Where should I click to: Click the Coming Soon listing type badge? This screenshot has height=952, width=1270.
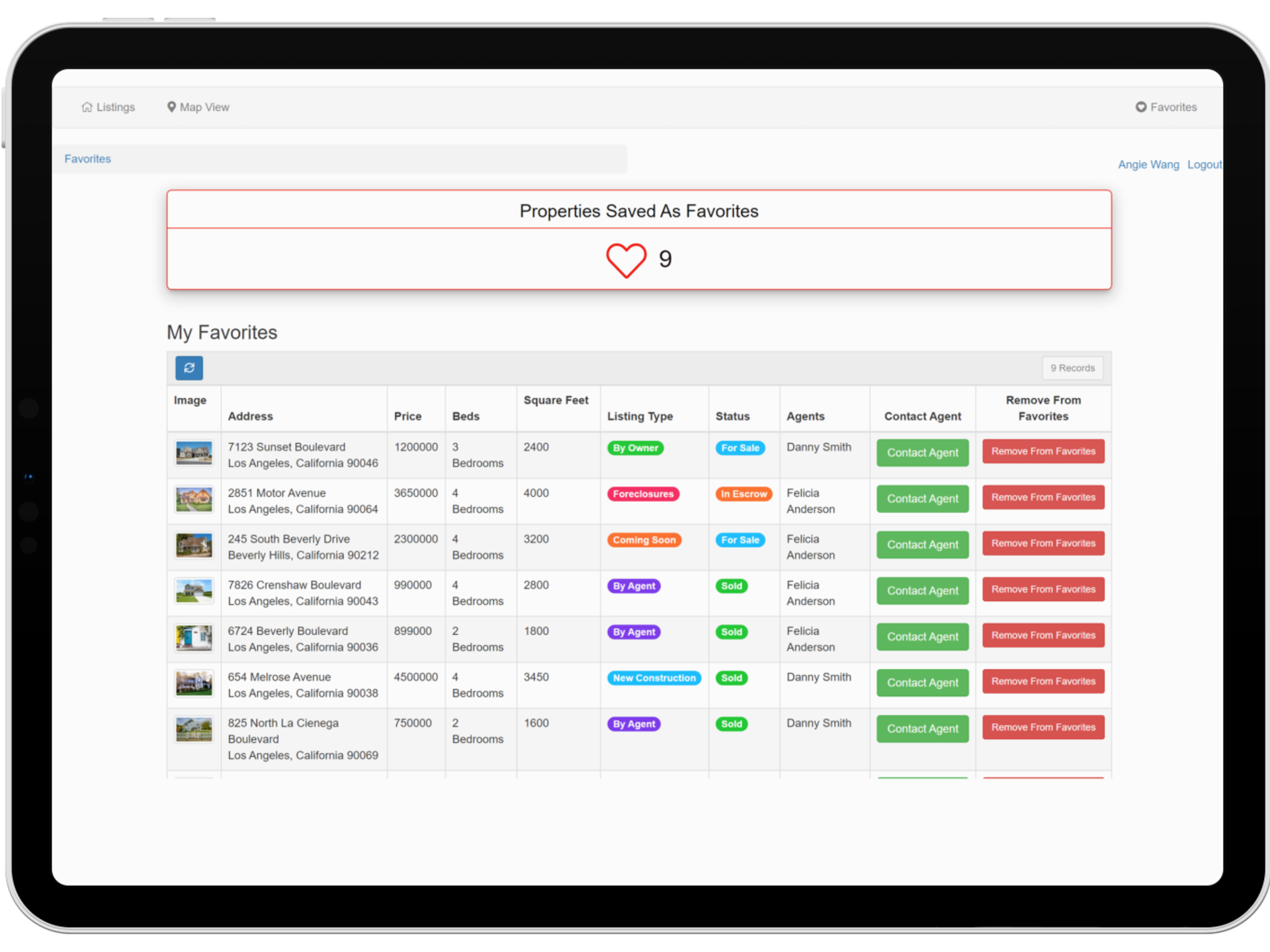[x=644, y=540]
